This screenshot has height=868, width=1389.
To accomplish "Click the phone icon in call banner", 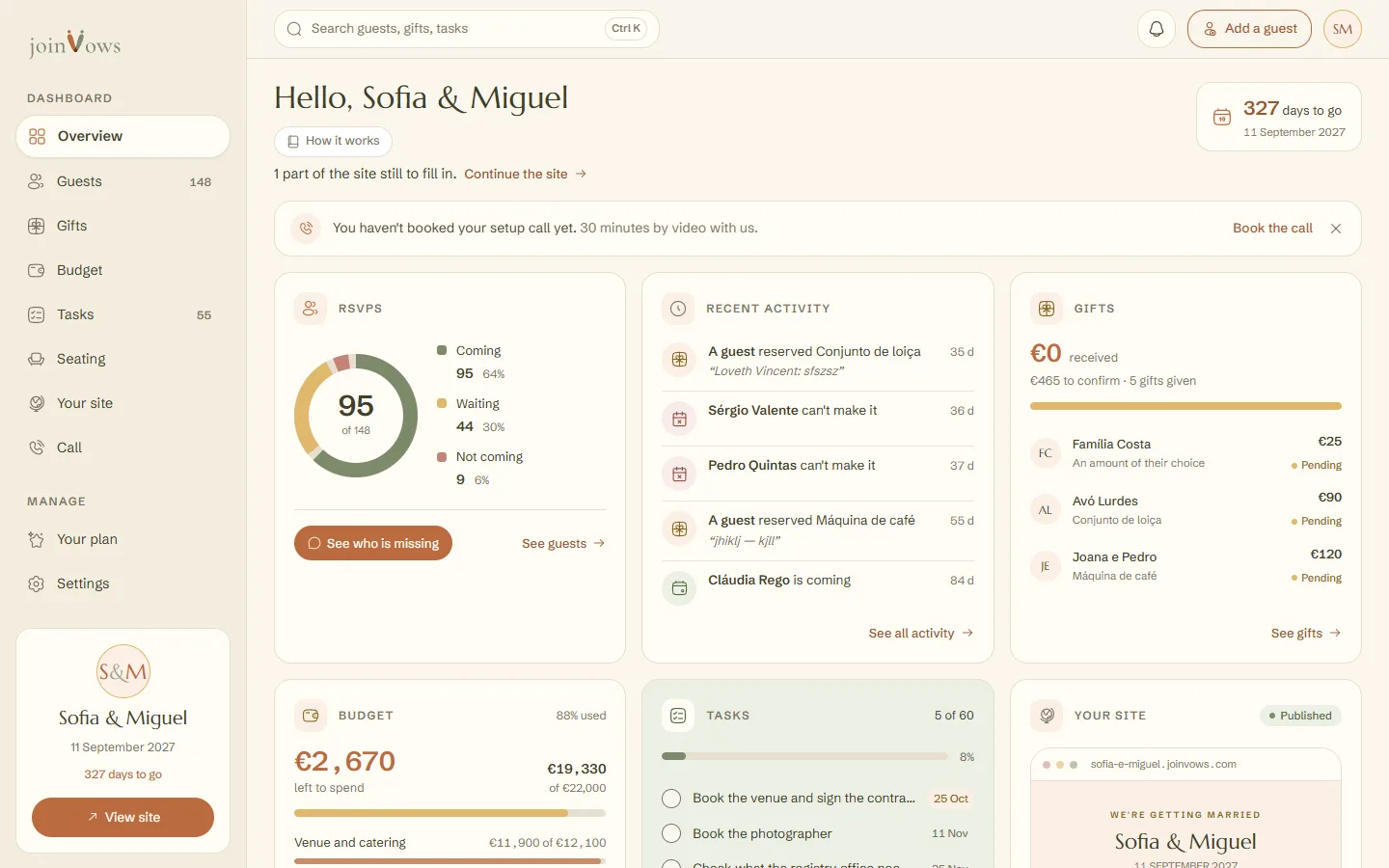I will click(306, 229).
